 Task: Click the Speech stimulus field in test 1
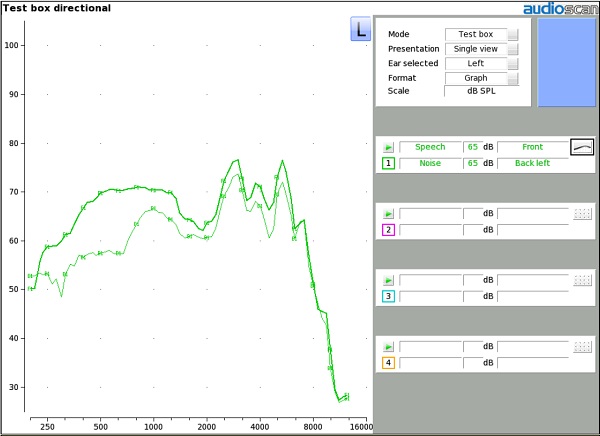point(430,147)
